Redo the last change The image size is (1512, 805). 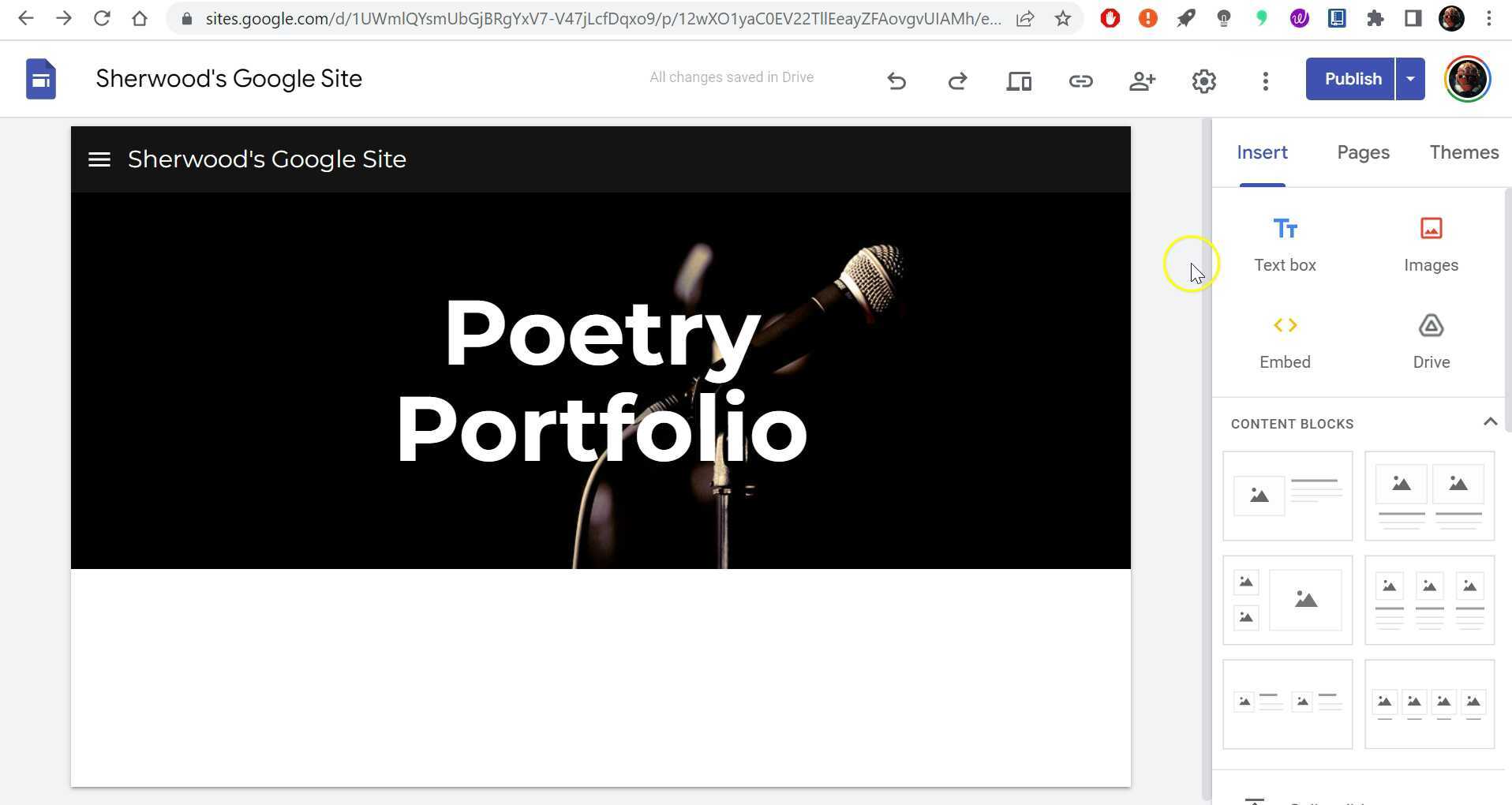click(x=957, y=80)
